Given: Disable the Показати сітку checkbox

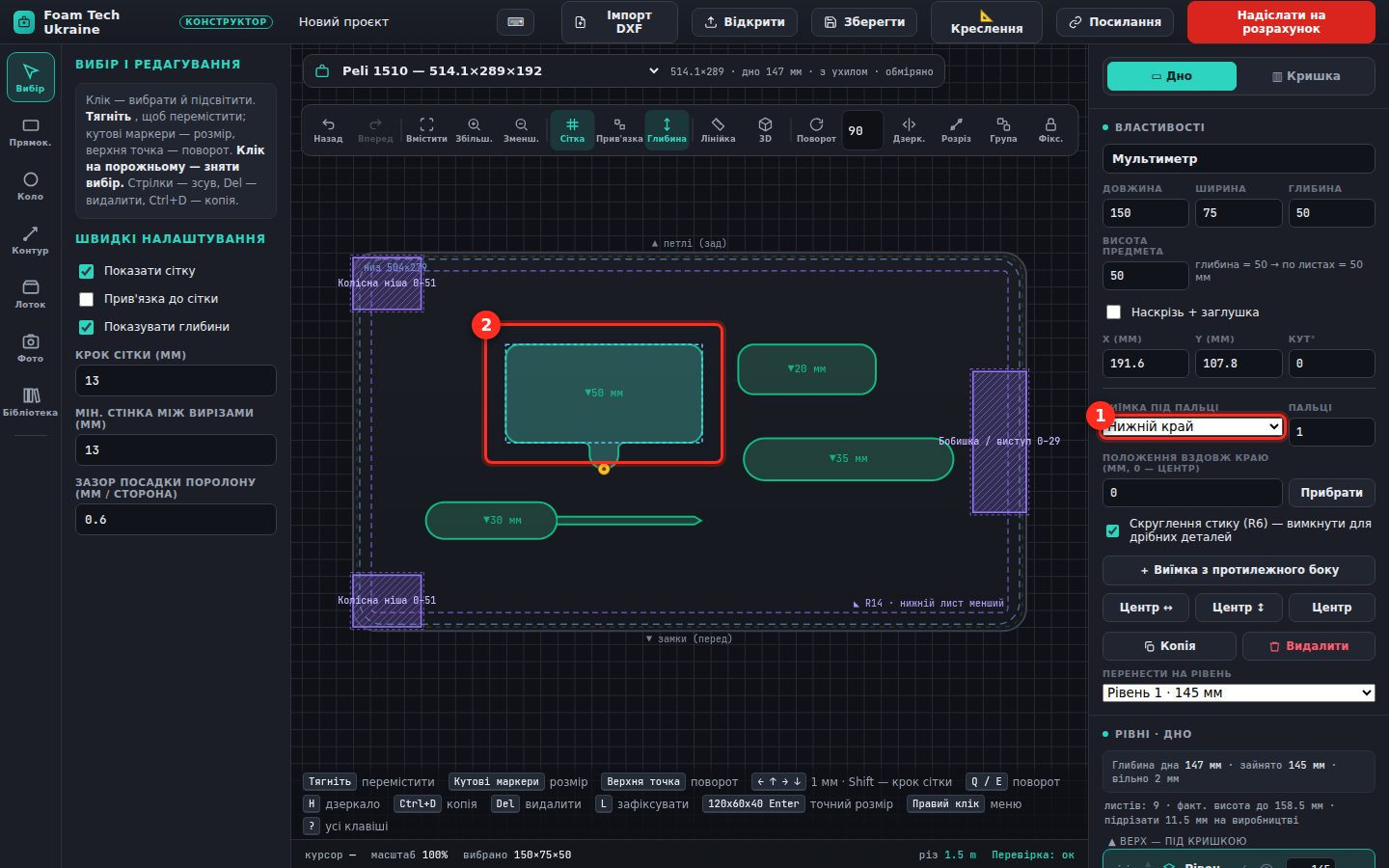Looking at the screenshot, I should [87, 271].
